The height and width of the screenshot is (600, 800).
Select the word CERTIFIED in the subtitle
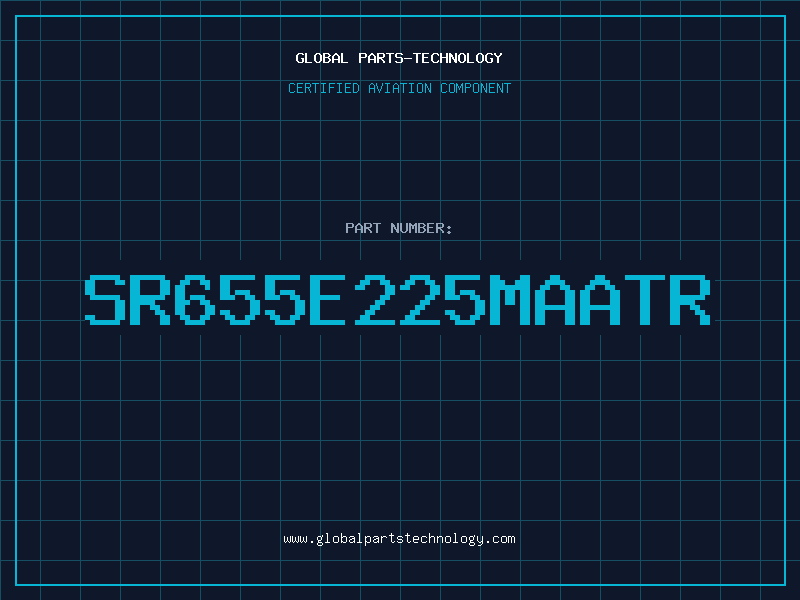pyautogui.click(x=324, y=88)
